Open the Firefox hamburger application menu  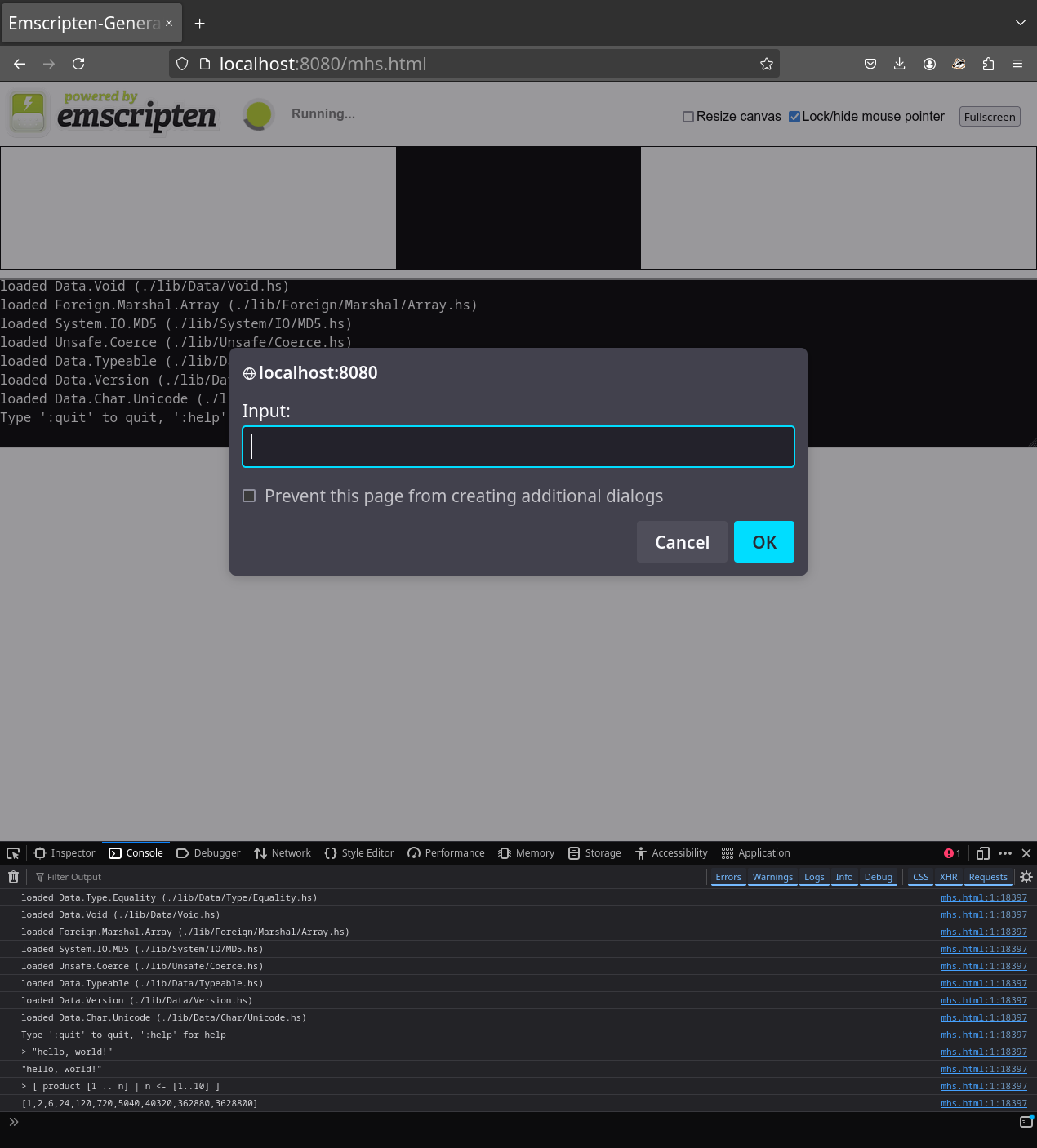(1017, 64)
